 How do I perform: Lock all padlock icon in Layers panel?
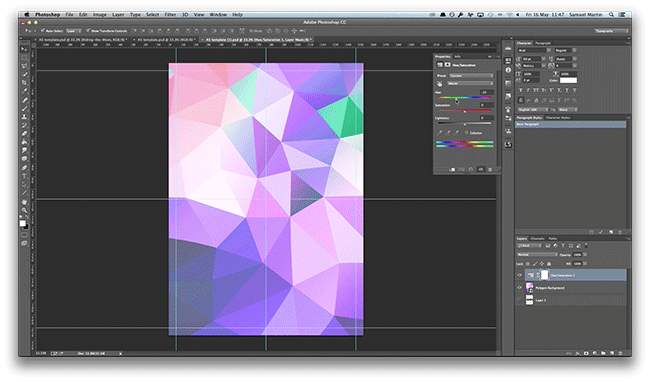click(x=549, y=264)
